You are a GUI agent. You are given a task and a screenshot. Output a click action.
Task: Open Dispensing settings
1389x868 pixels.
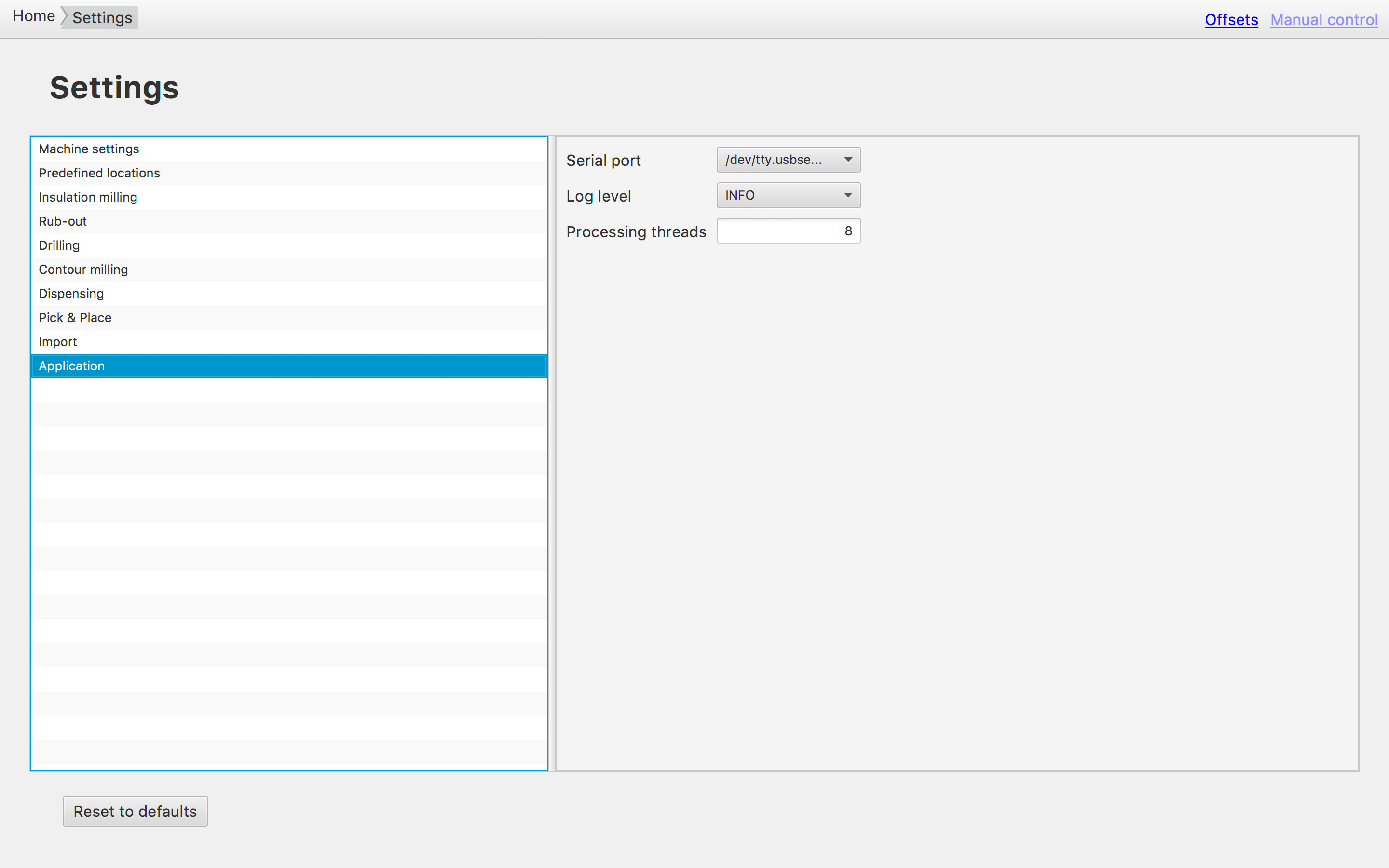tap(289, 293)
